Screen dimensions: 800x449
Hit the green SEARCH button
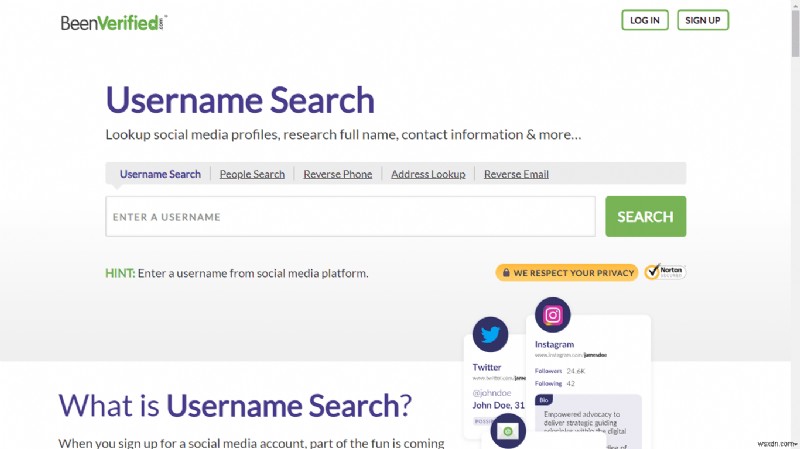pyautogui.click(x=645, y=216)
